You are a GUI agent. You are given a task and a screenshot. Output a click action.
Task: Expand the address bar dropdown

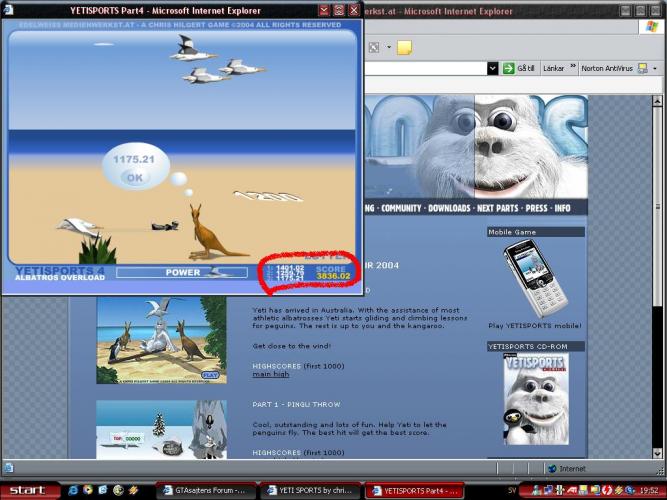493,68
